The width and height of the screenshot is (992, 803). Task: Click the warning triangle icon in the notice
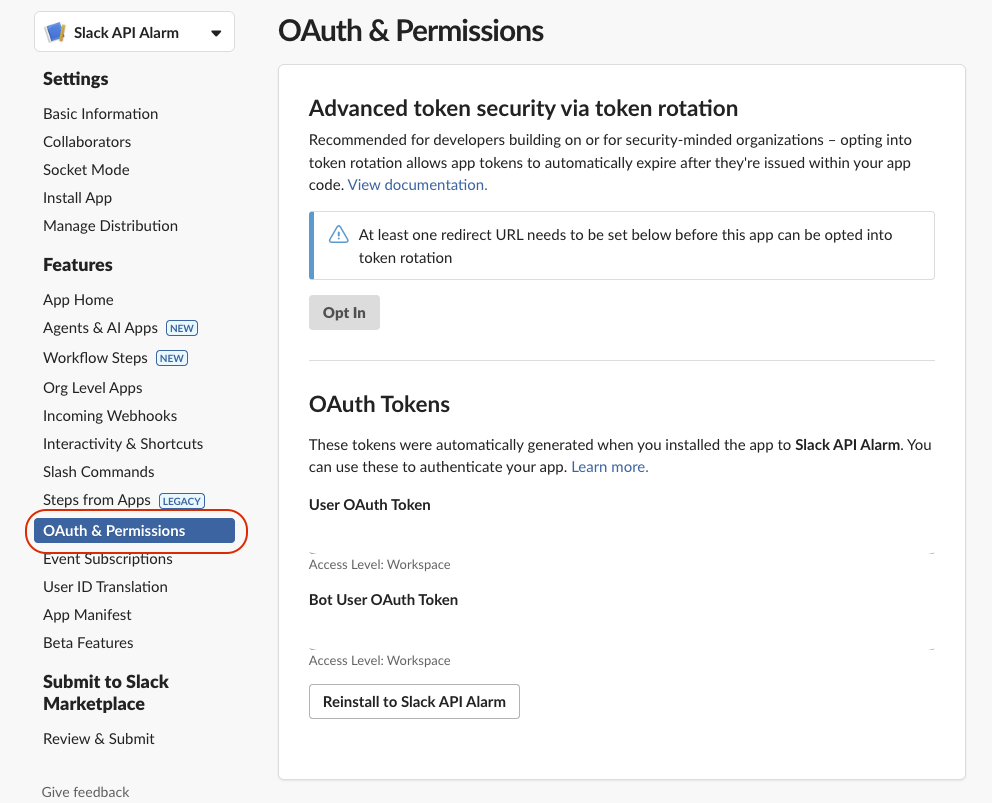click(338, 235)
